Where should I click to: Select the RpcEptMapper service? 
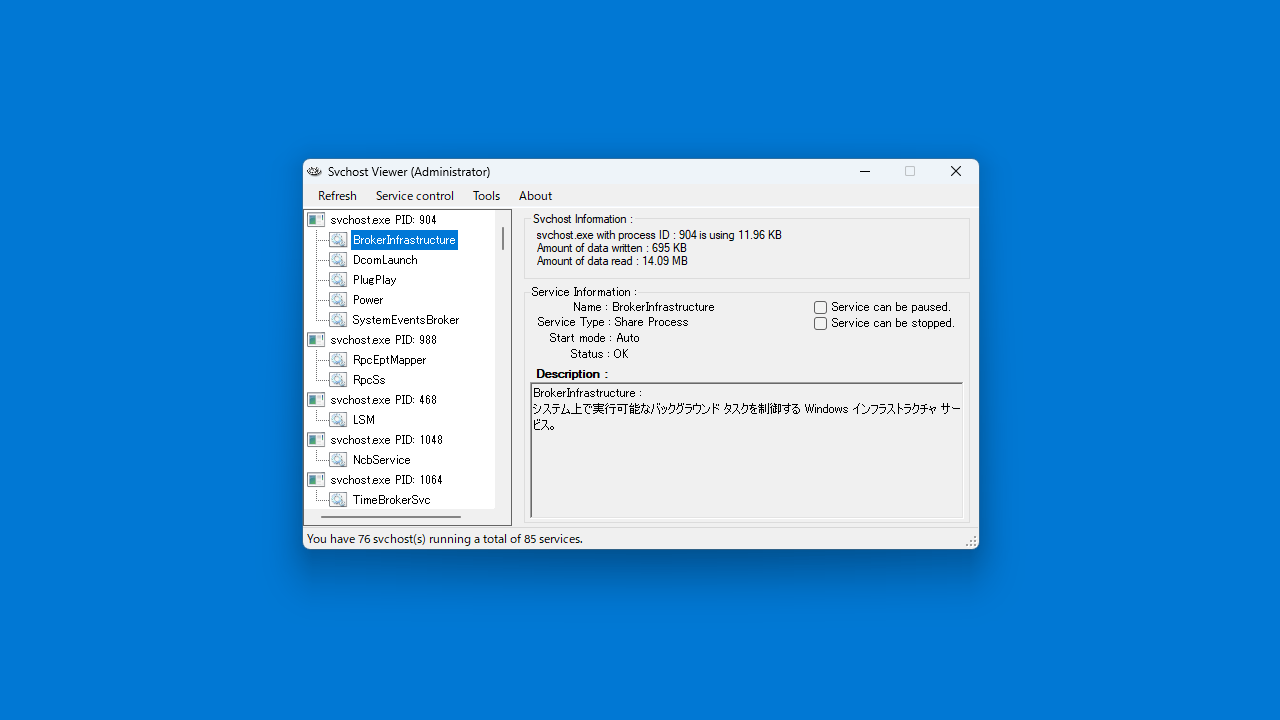[x=389, y=360]
